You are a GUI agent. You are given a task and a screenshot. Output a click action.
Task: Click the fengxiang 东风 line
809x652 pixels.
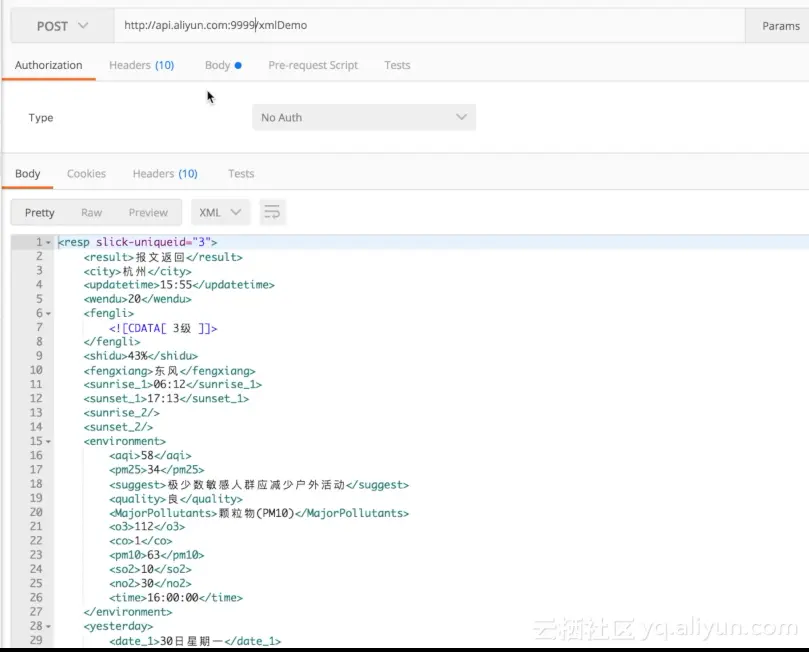click(169, 371)
